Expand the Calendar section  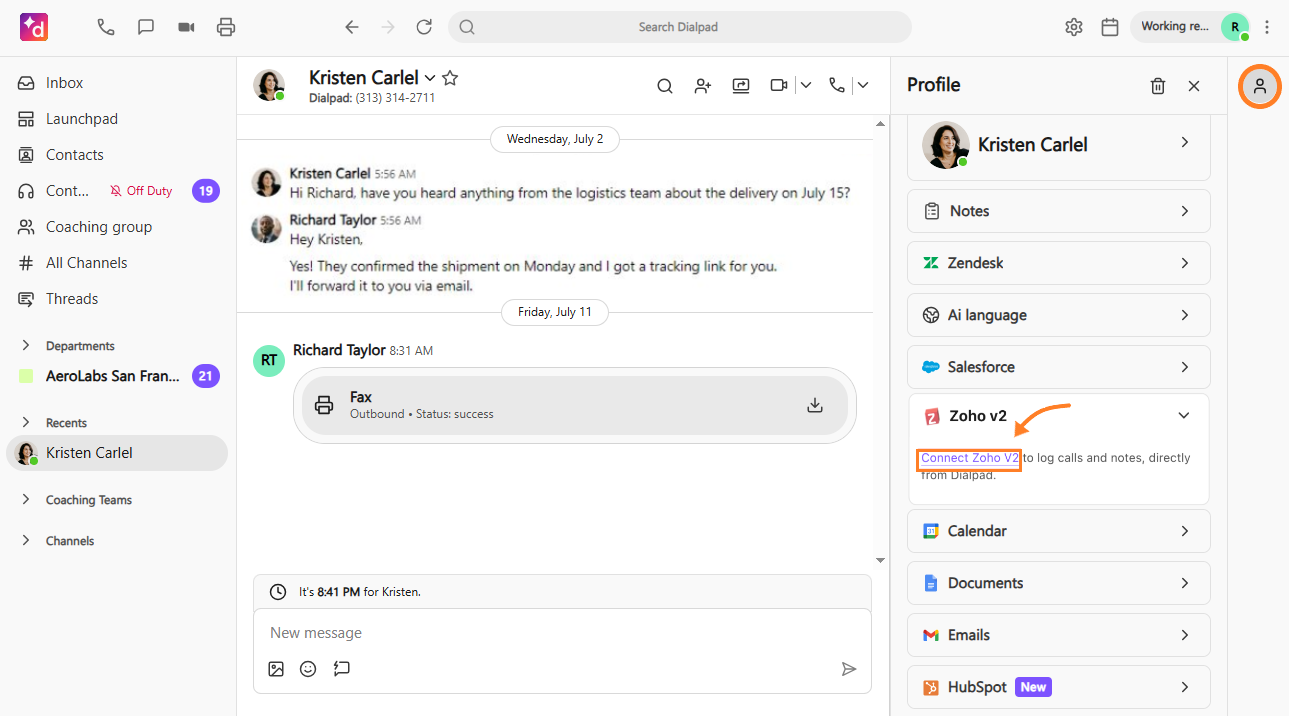click(1059, 531)
